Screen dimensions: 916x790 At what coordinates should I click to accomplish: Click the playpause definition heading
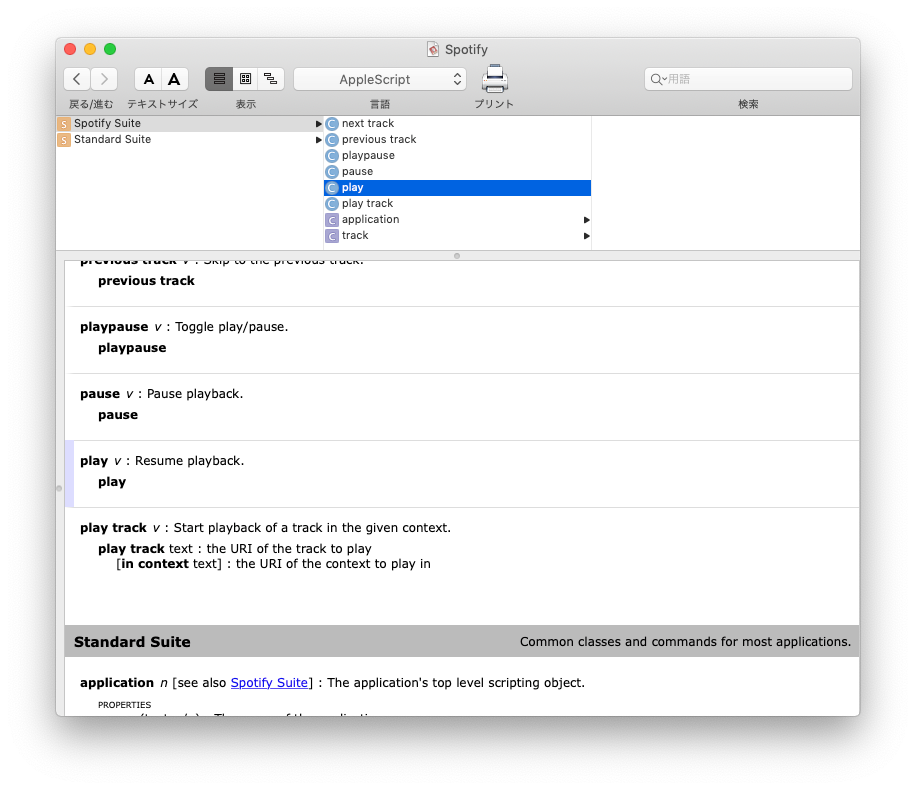click(114, 327)
